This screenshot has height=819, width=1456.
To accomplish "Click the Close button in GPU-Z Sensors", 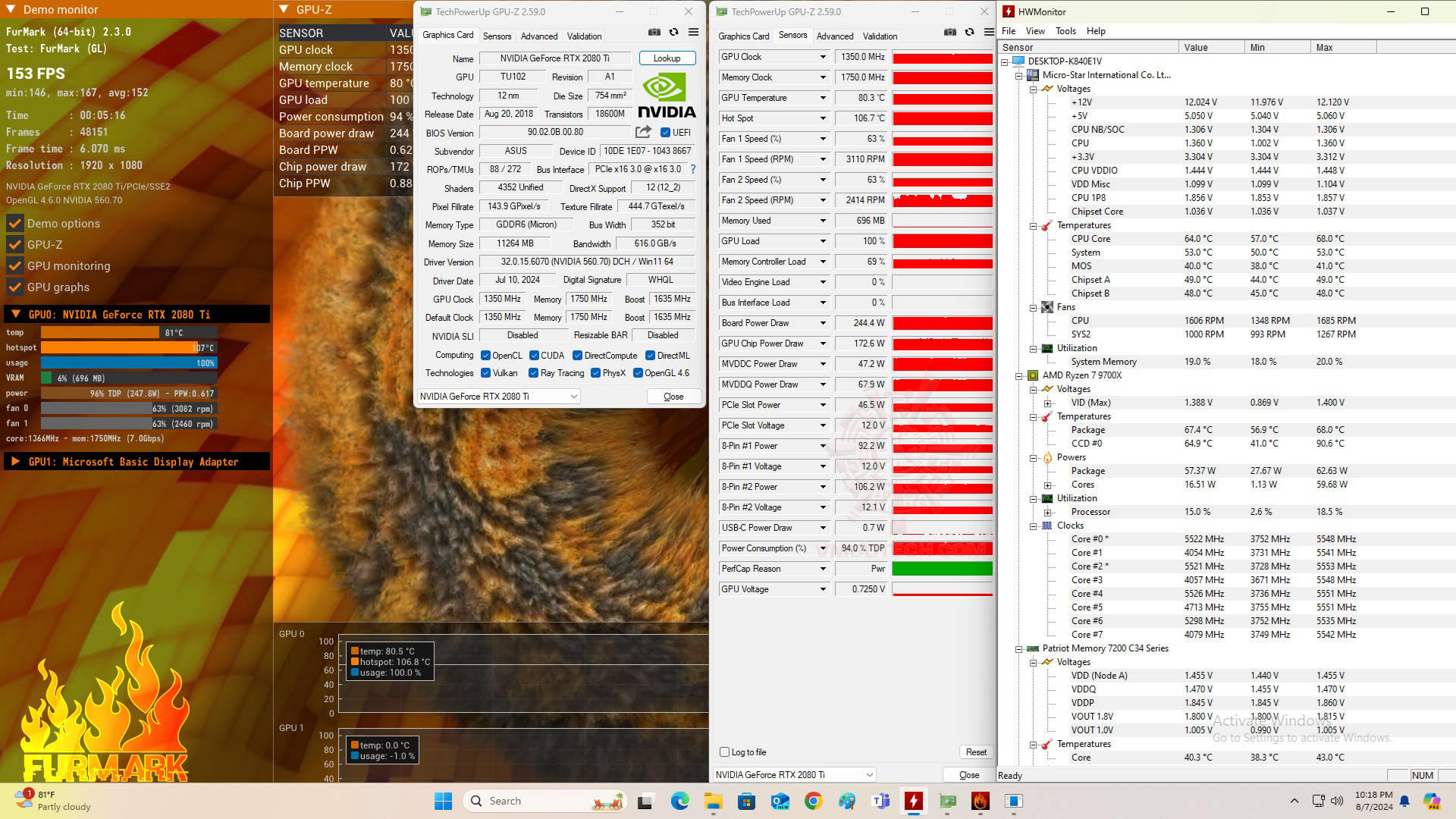I will point(969,774).
